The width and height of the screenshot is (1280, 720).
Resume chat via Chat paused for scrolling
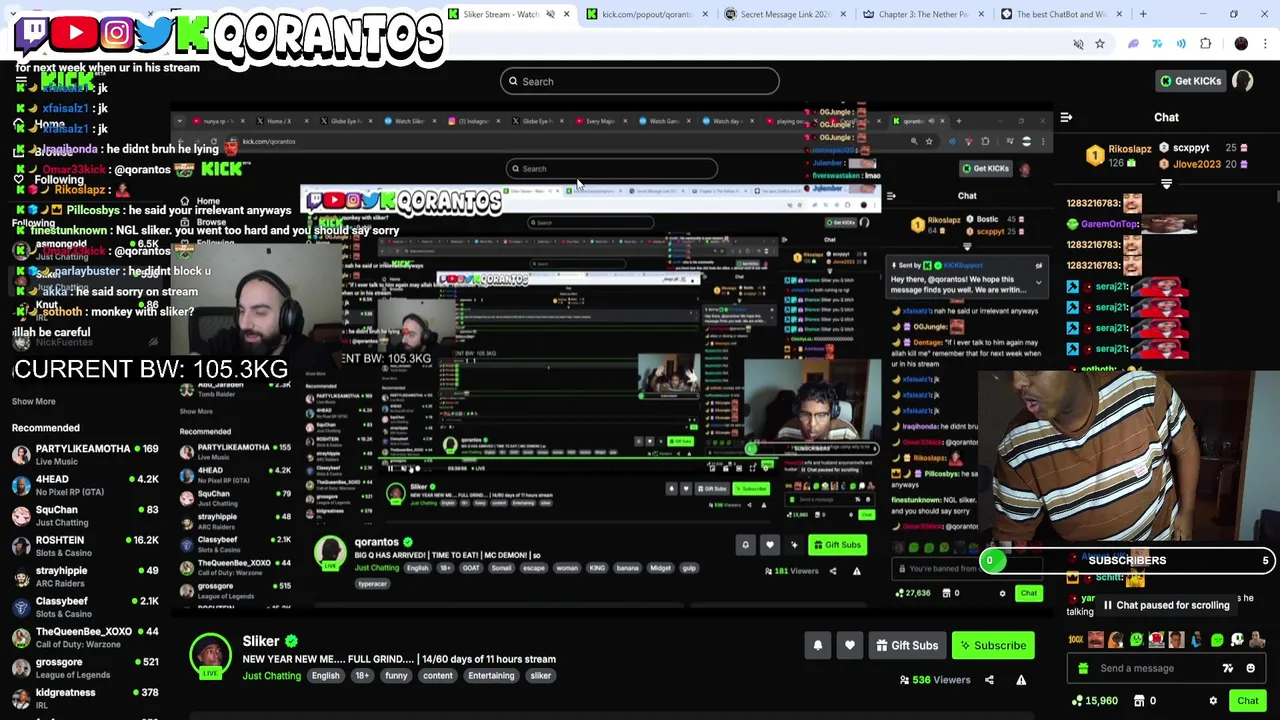pyautogui.click(x=1165, y=605)
